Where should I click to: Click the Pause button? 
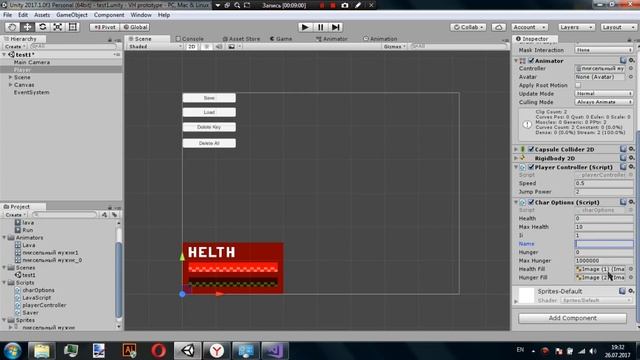(x=320, y=27)
